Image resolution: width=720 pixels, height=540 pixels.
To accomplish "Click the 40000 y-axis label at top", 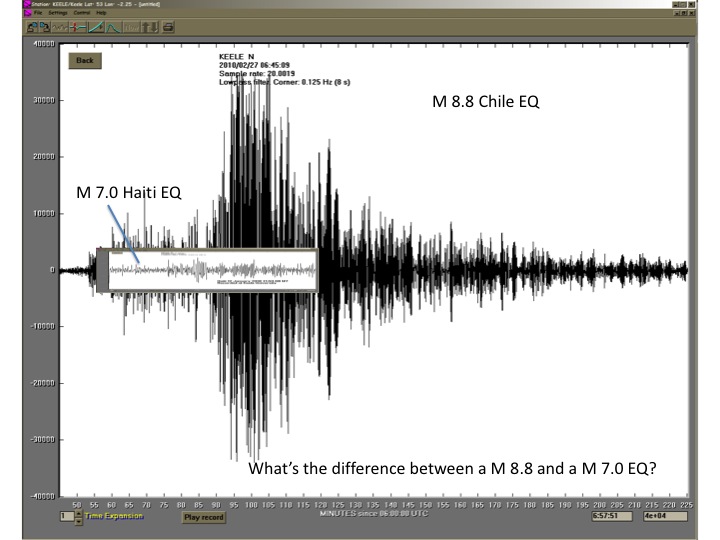I will coord(44,44).
